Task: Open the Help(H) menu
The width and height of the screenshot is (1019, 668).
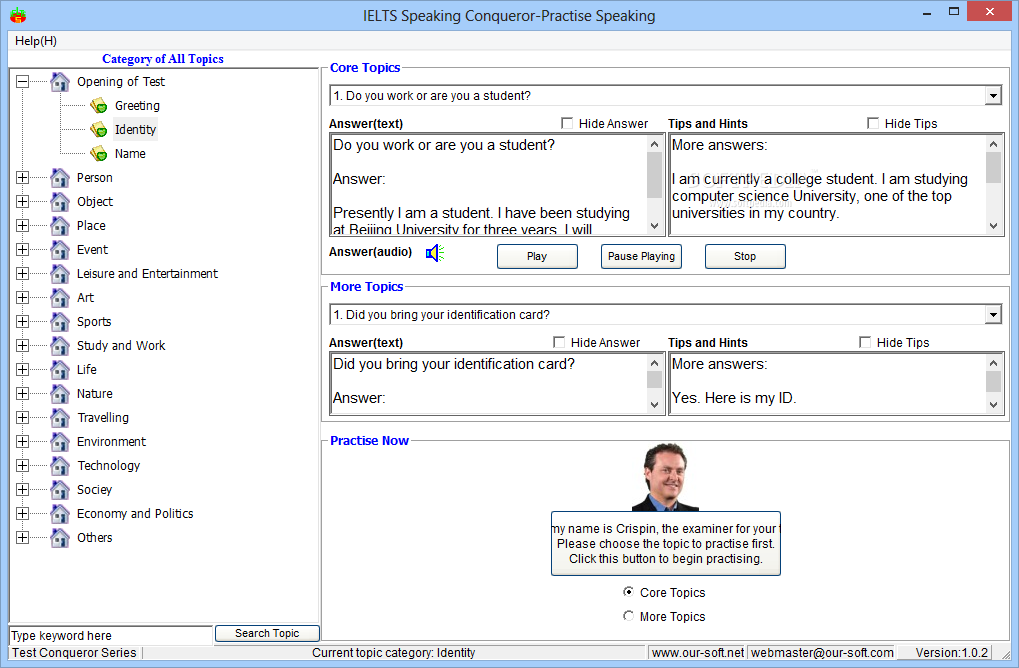Action: 36,41
